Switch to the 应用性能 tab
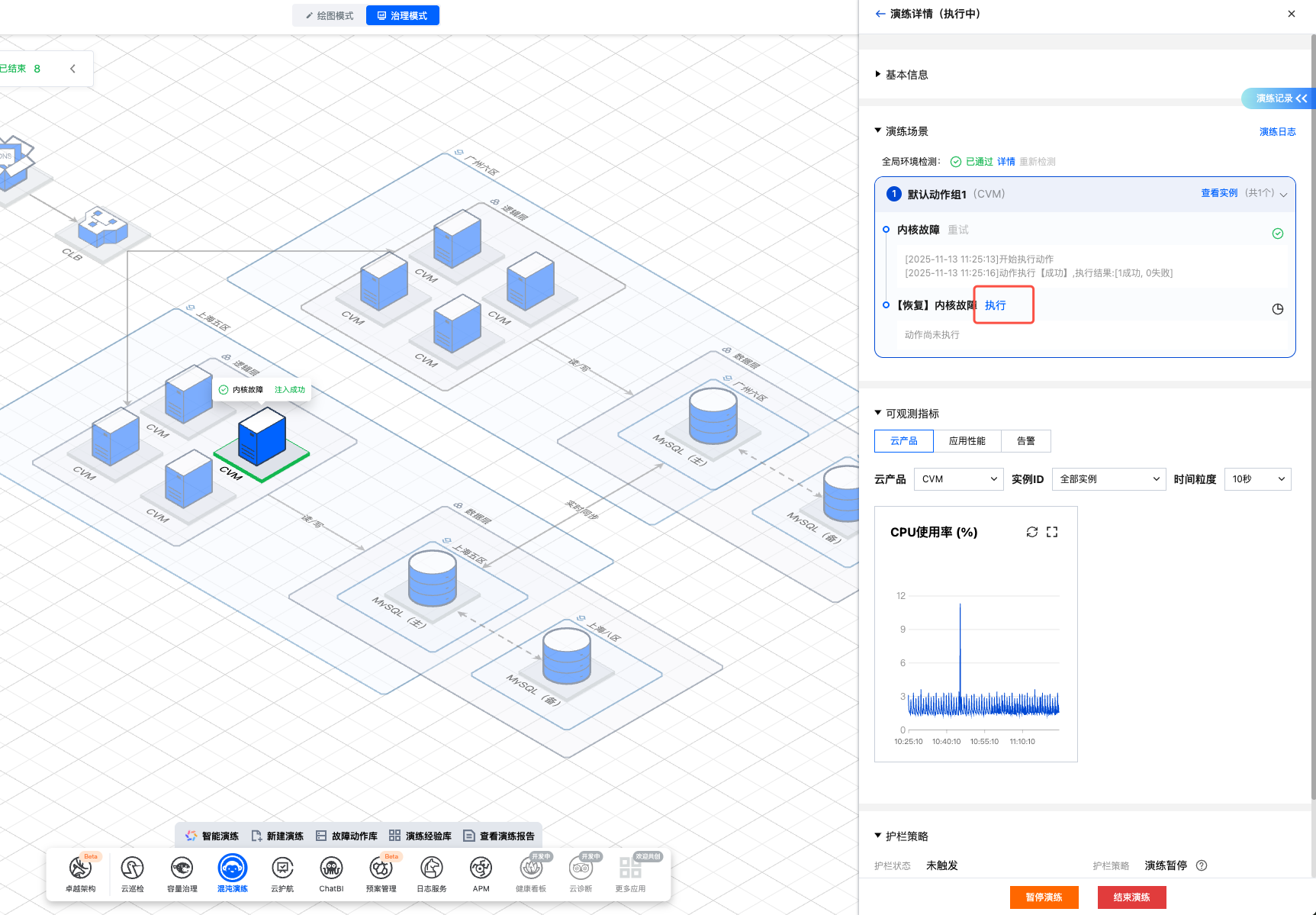Screen dimensions: 1316x915 [967, 441]
